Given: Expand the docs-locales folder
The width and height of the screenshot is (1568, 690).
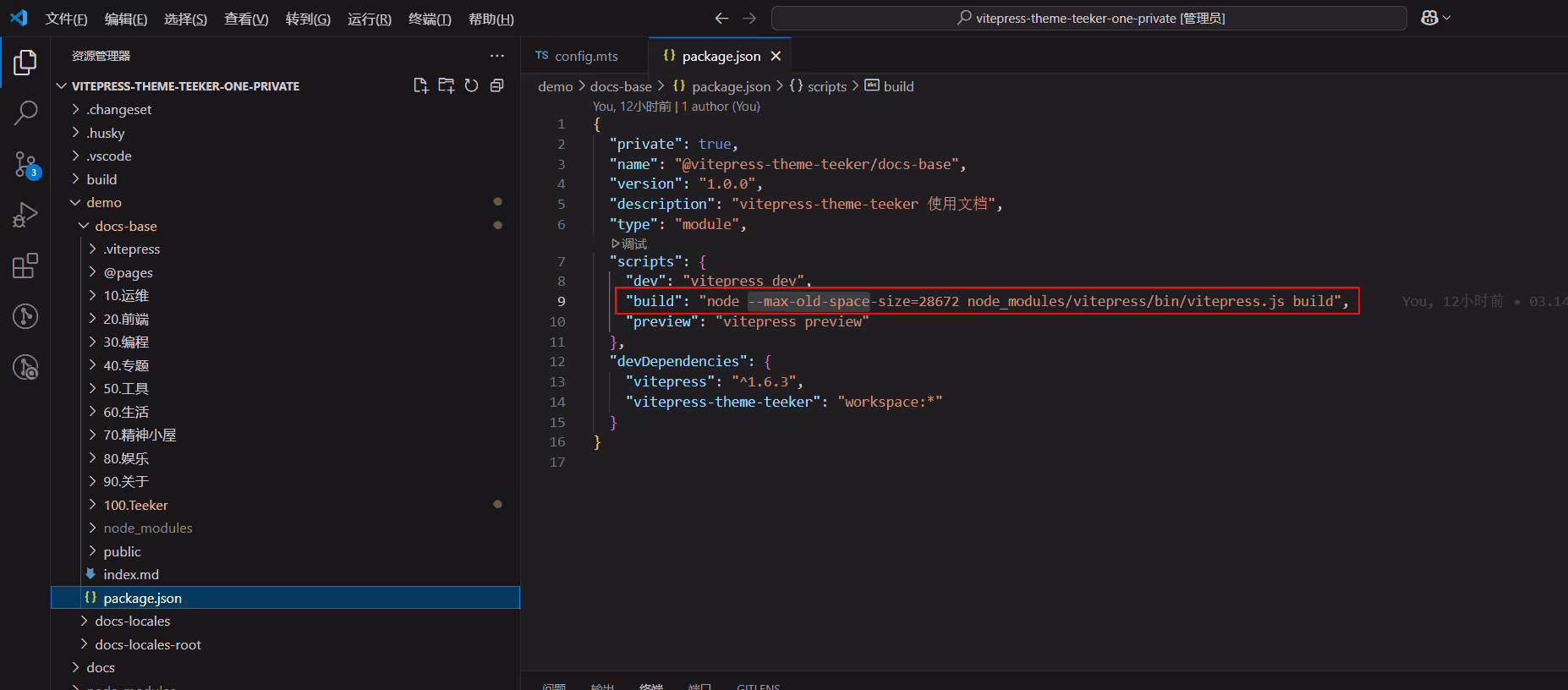Looking at the screenshot, I should pos(132,621).
